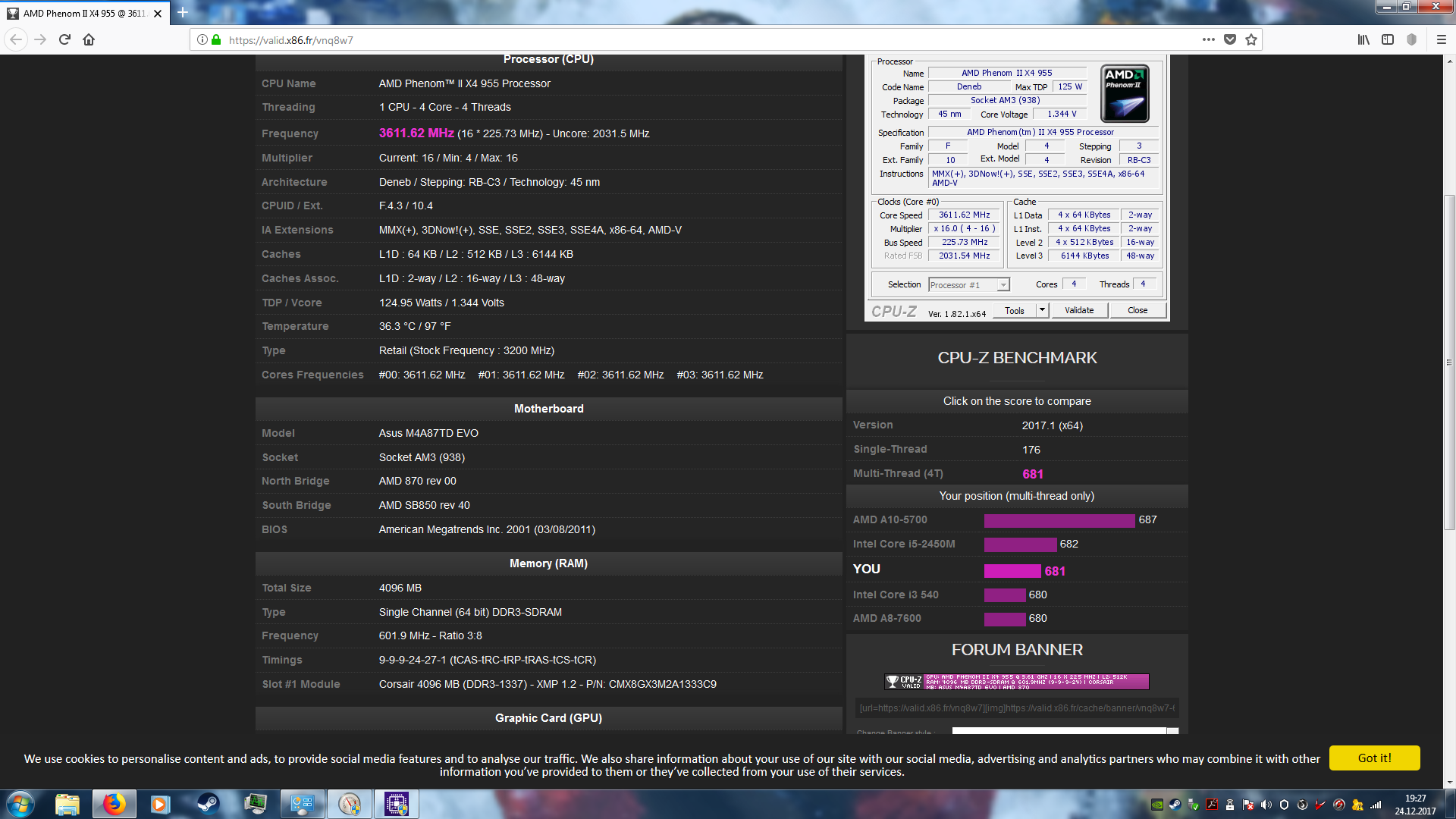Reload the current page
1456x819 pixels.
click(64, 39)
